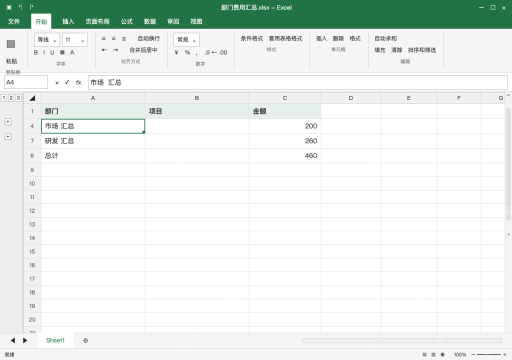
Task: Open the Name Box showing A4
Action: pyautogui.click(x=26, y=82)
